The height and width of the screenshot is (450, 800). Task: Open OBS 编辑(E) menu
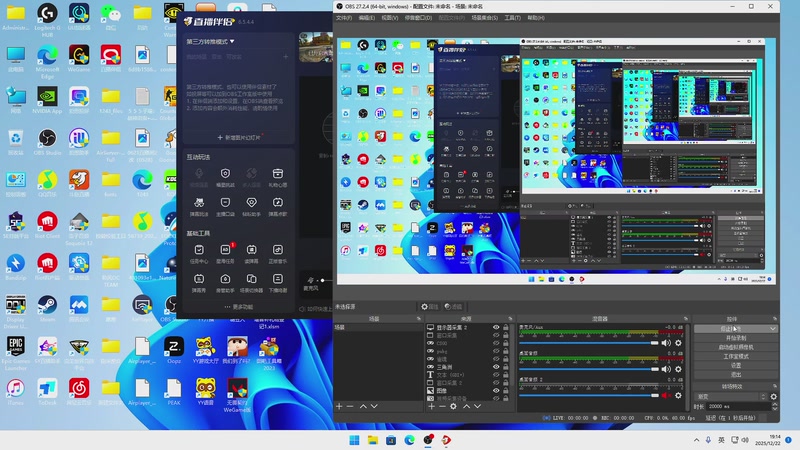366,17
